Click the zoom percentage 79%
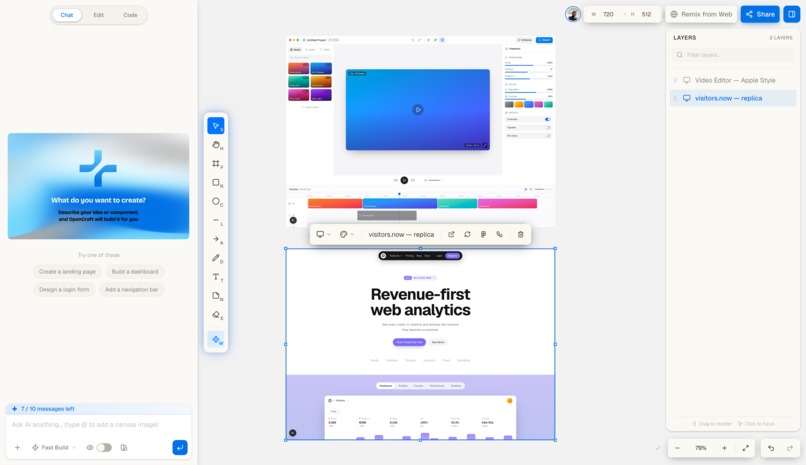Image resolution: width=806 pixels, height=465 pixels. pyautogui.click(x=701, y=448)
